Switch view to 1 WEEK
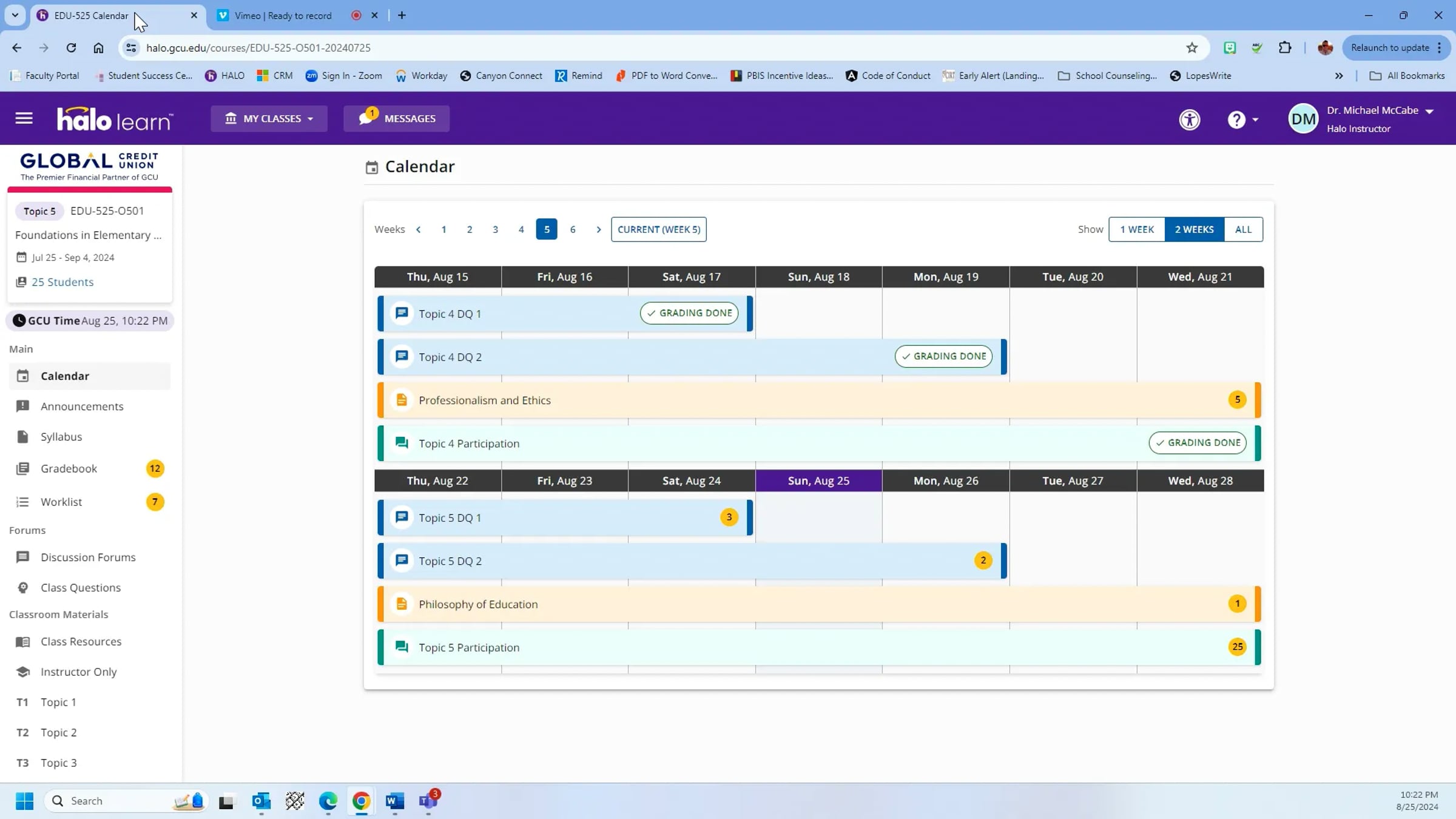The height and width of the screenshot is (819, 1456). point(1136,229)
